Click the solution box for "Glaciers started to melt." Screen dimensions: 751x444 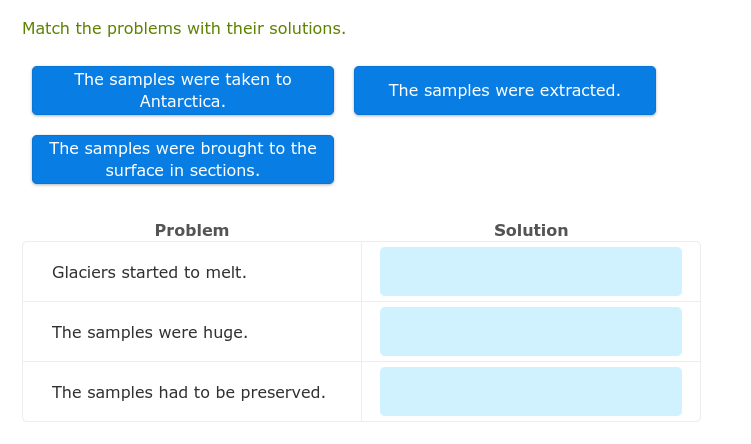(x=531, y=271)
